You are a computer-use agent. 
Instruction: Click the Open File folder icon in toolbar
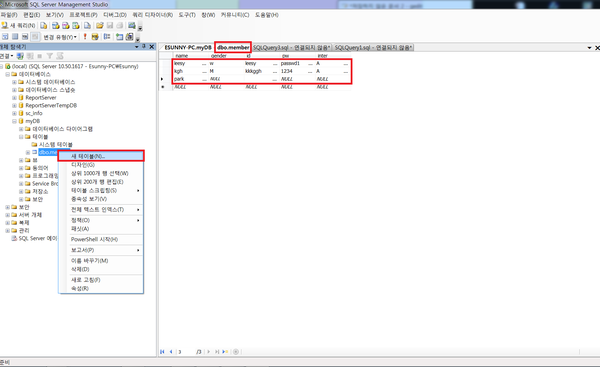(x=100, y=26)
